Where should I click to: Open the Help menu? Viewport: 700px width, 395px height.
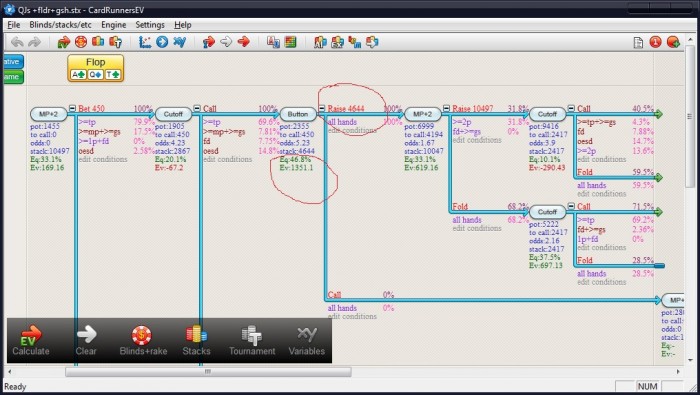coord(183,25)
